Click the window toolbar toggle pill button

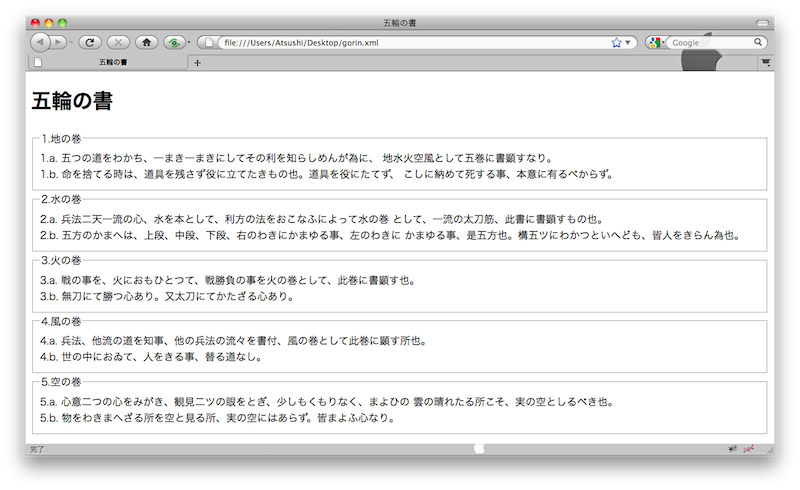(x=762, y=22)
